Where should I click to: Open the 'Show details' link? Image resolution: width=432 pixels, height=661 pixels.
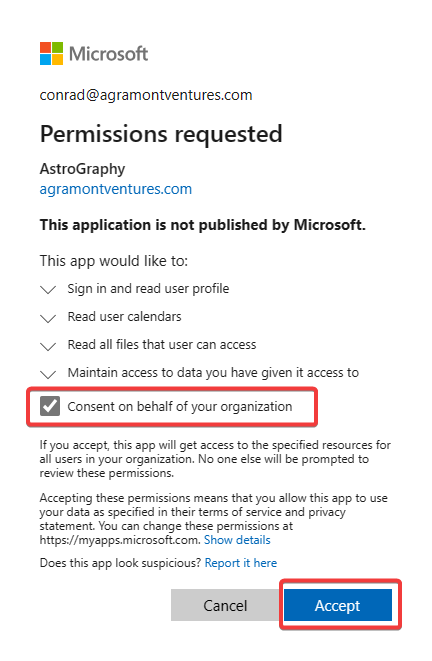tap(237, 540)
